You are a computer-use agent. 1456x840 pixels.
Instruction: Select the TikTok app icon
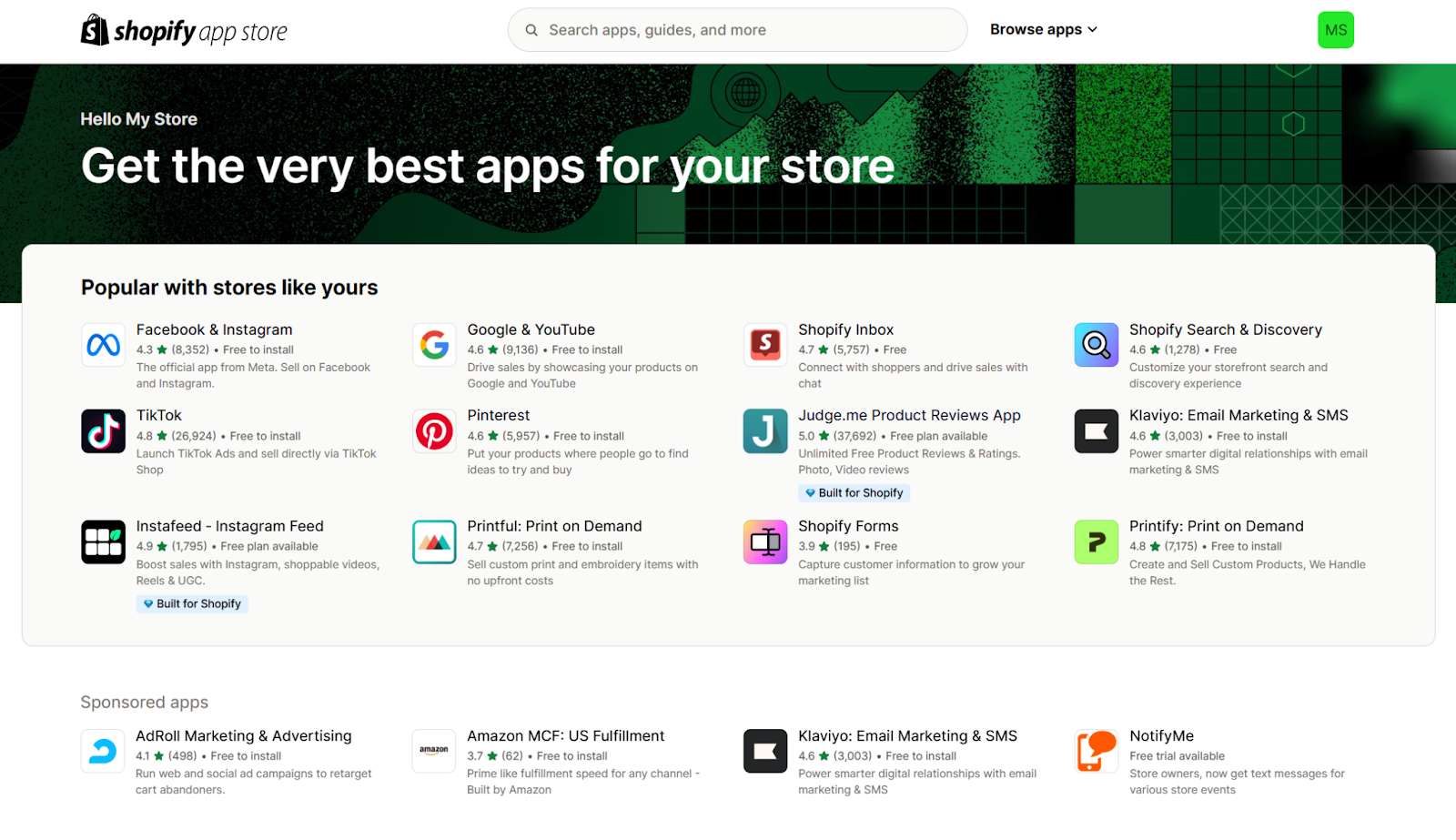[102, 431]
